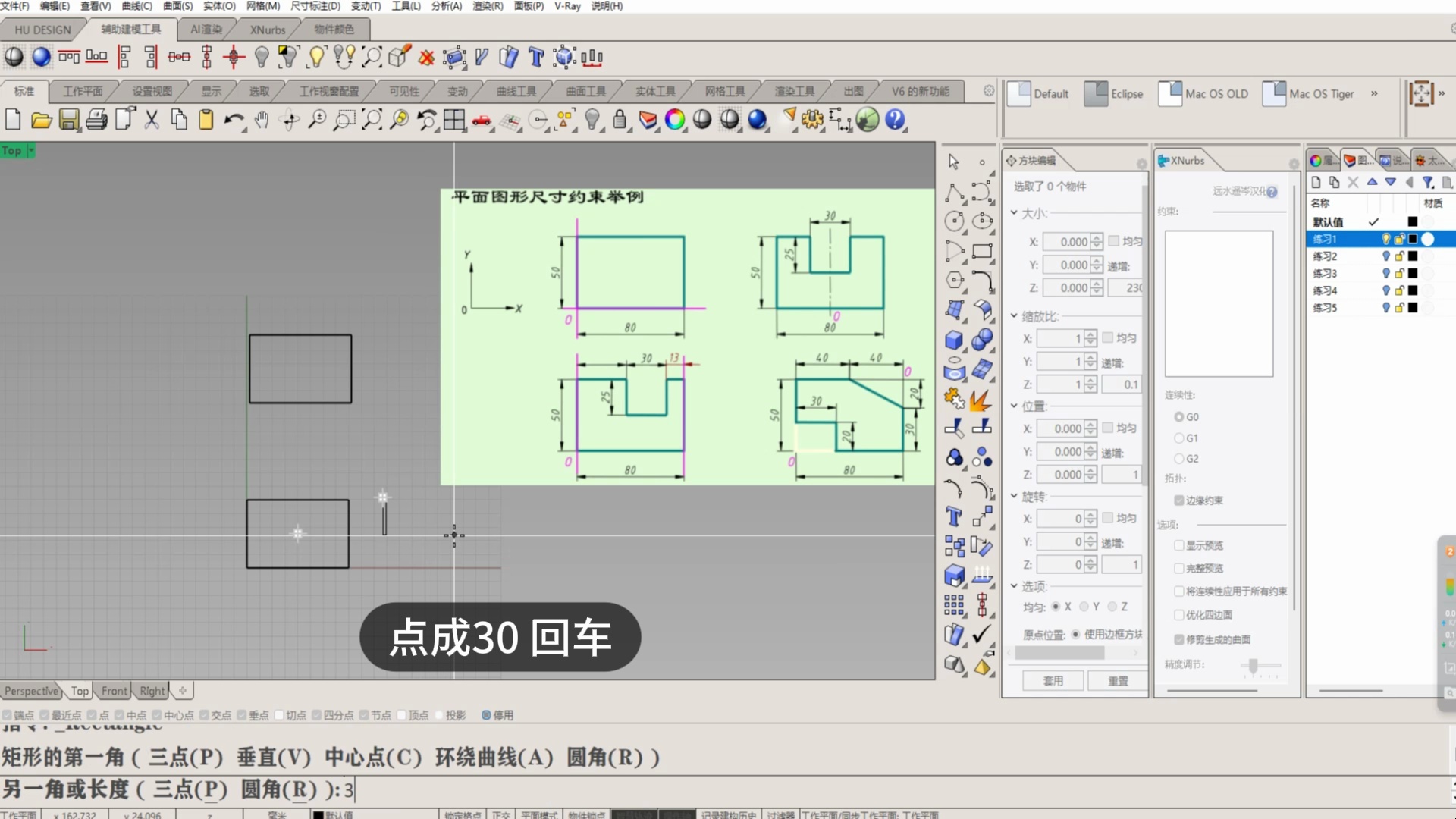The width and height of the screenshot is (1456, 819).
Task: Select the 停用 snap radio button
Action: [486, 715]
